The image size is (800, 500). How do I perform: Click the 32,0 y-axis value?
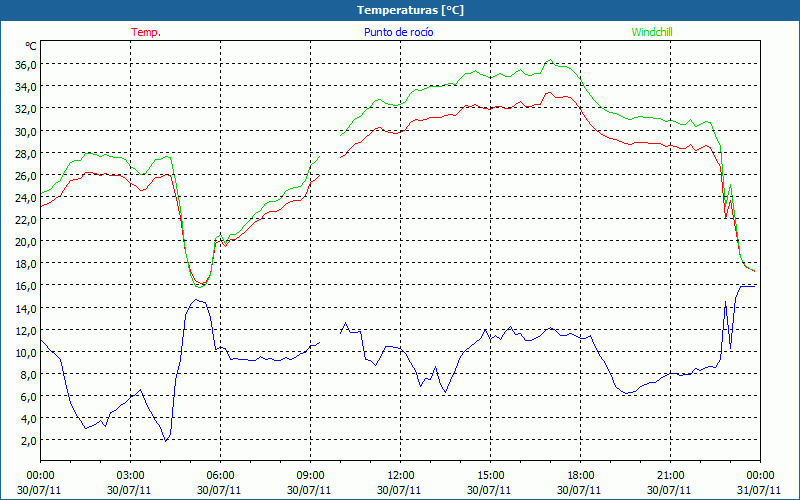(x=27, y=109)
